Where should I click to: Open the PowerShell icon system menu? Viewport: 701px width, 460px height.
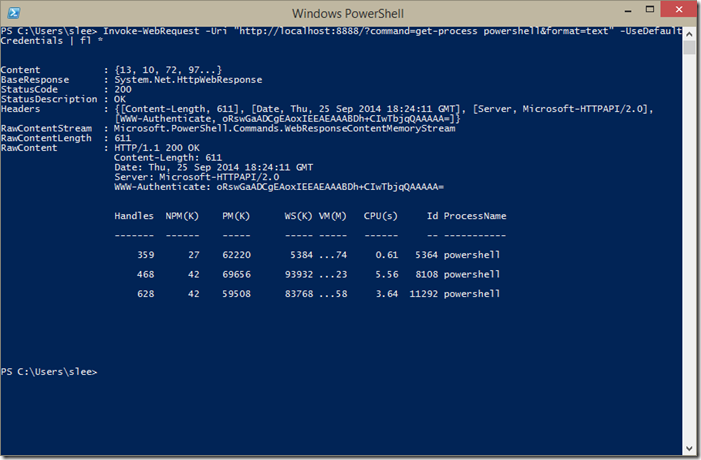(12, 13)
